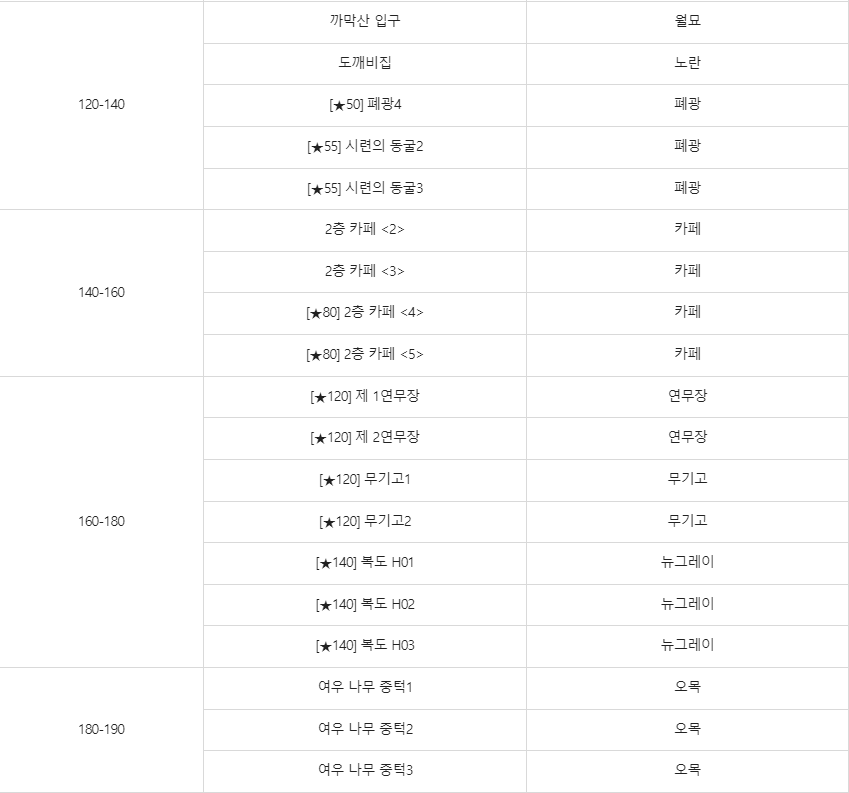The image size is (849, 793).
Task: Click [★55] 시련의 동굴3 row
Action: (x=365, y=189)
